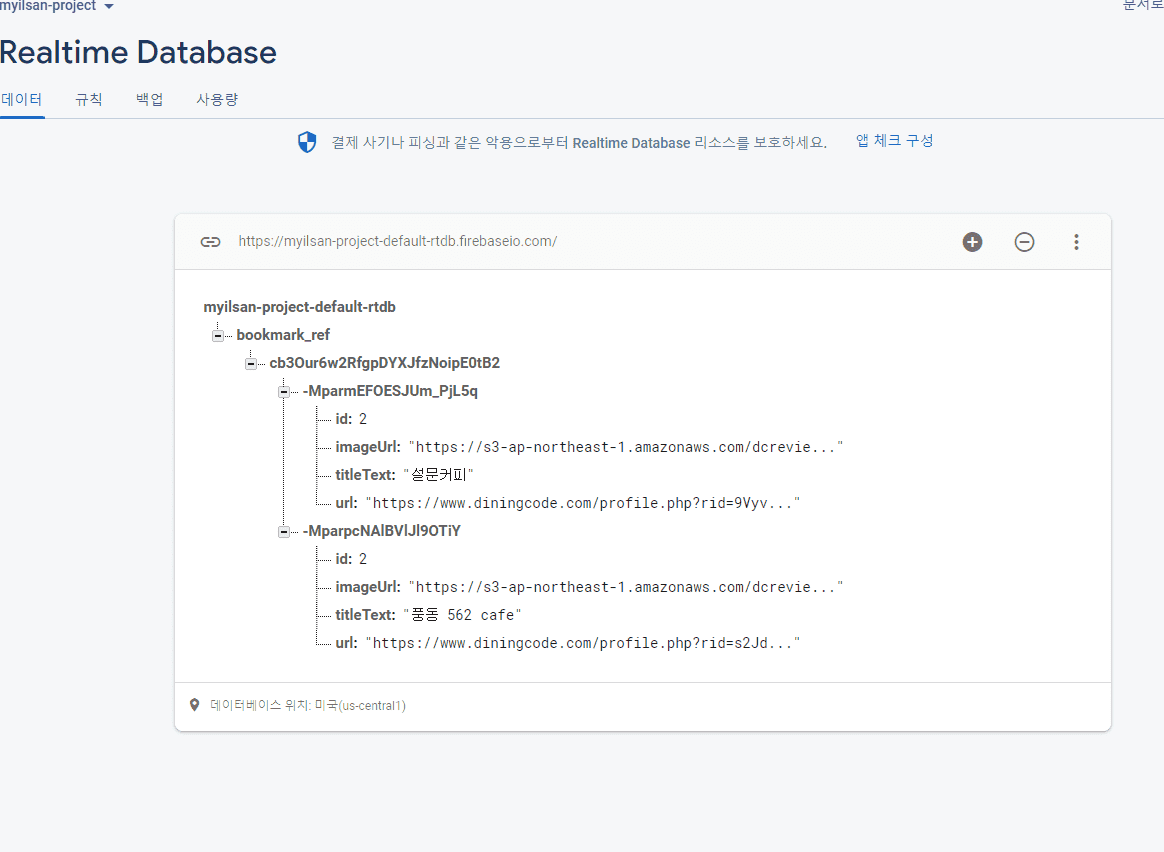The image size is (1164, 852).
Task: Click the url value ending rid=9Vyv...
Action: 583,503
